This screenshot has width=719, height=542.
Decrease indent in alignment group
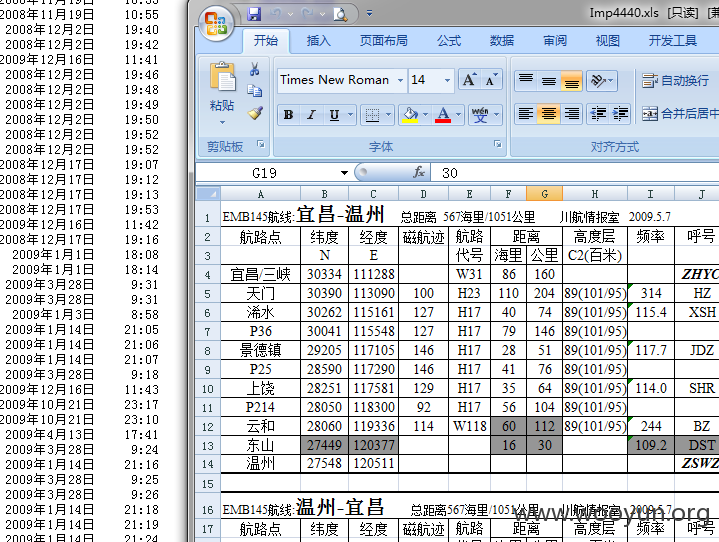tap(598, 113)
